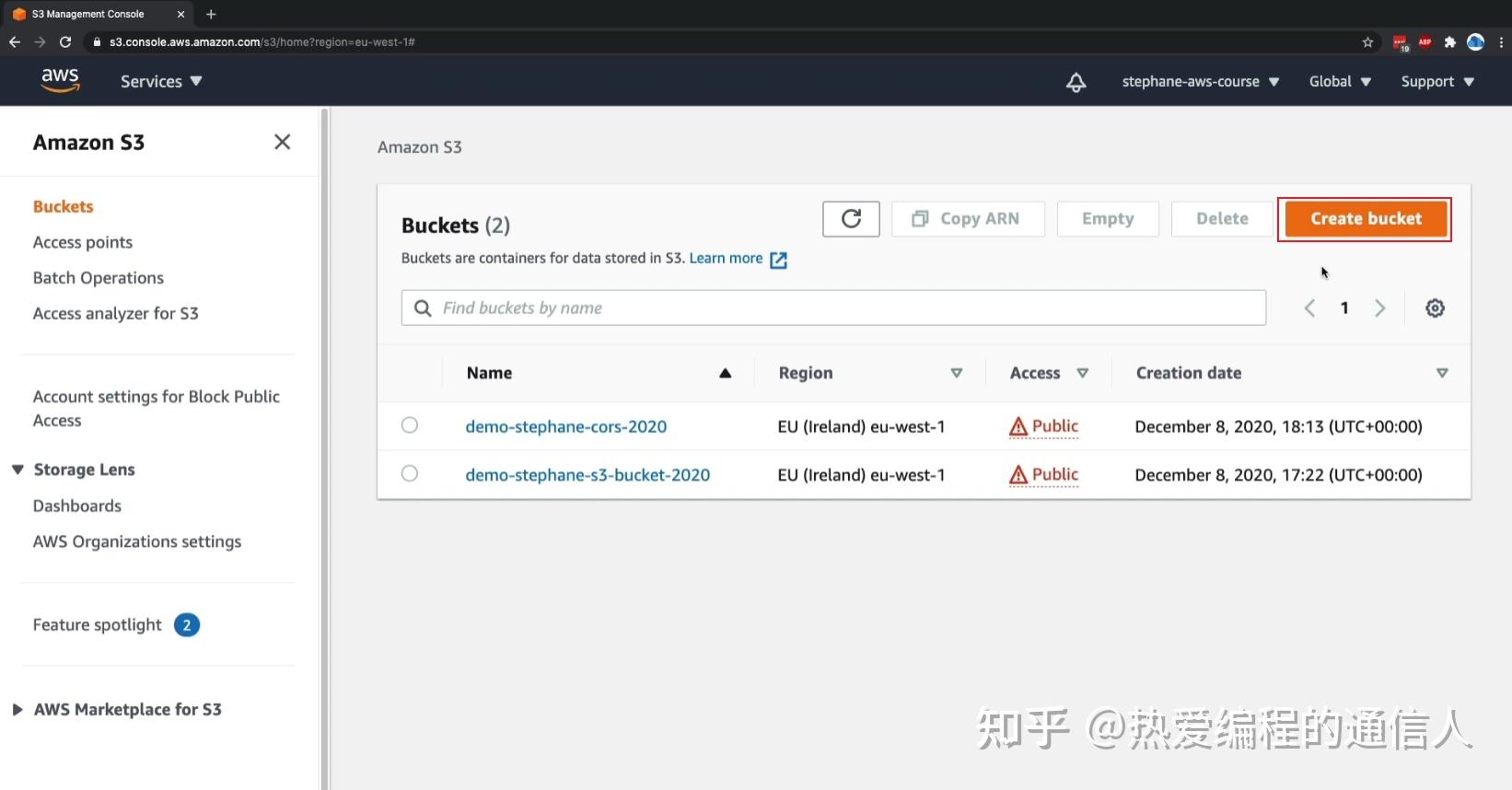Viewport: 1512px width, 790px height.
Task: Click the warning icon on demo-stephane-s3-bucket-2020
Action: (1018, 475)
